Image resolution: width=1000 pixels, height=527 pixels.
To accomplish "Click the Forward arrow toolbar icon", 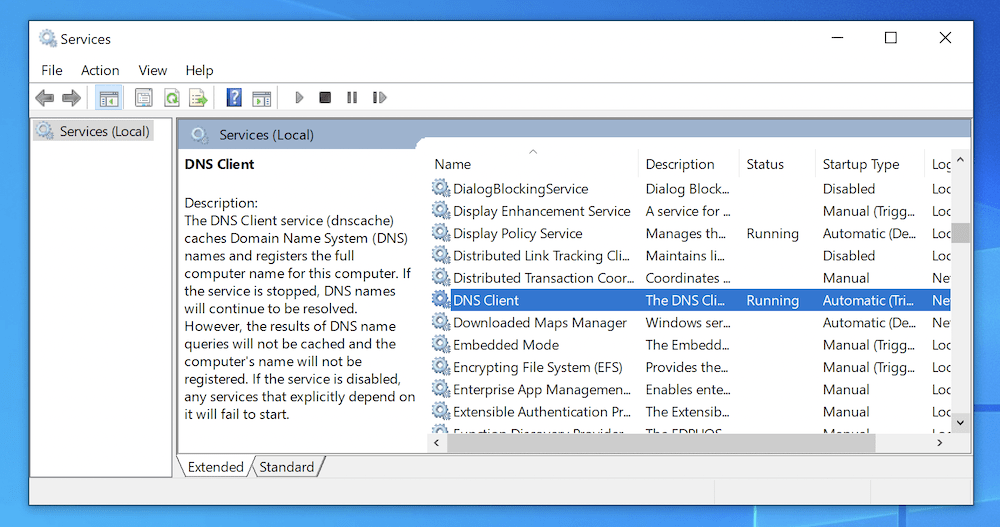I will (x=71, y=98).
